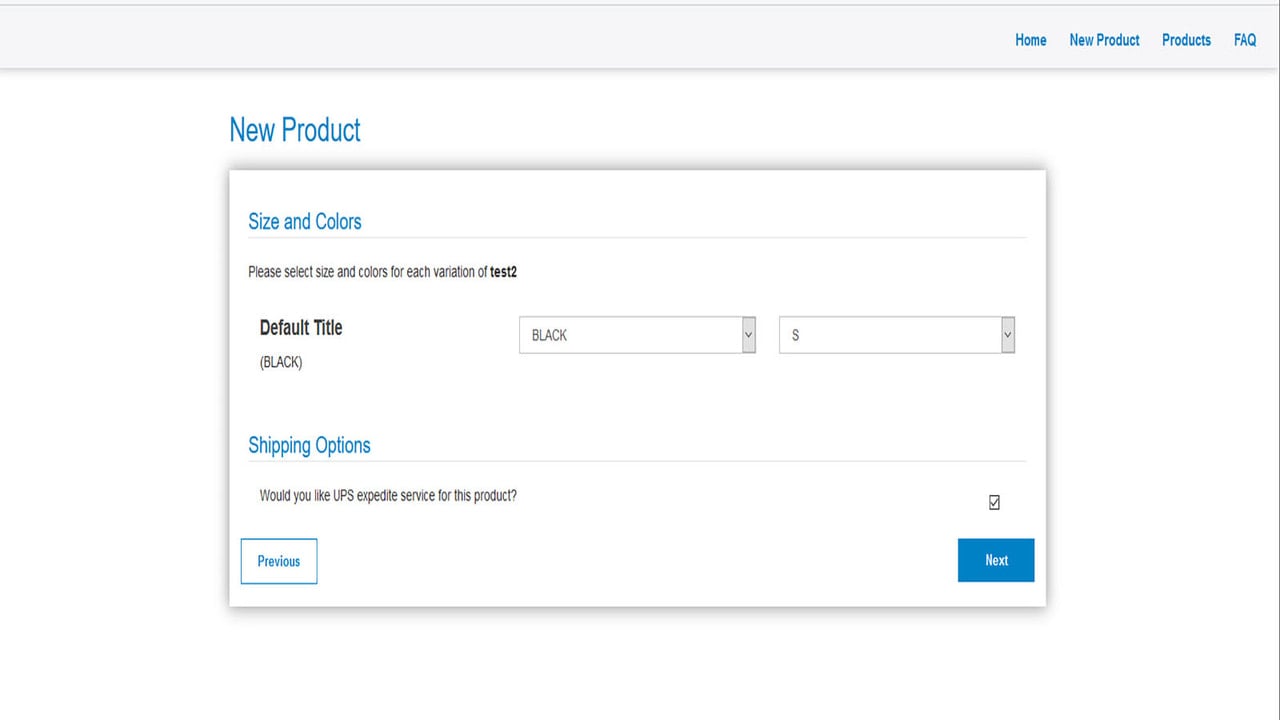1280x720 pixels.
Task: Click the UPS expedite service question text
Action: [x=388, y=495]
